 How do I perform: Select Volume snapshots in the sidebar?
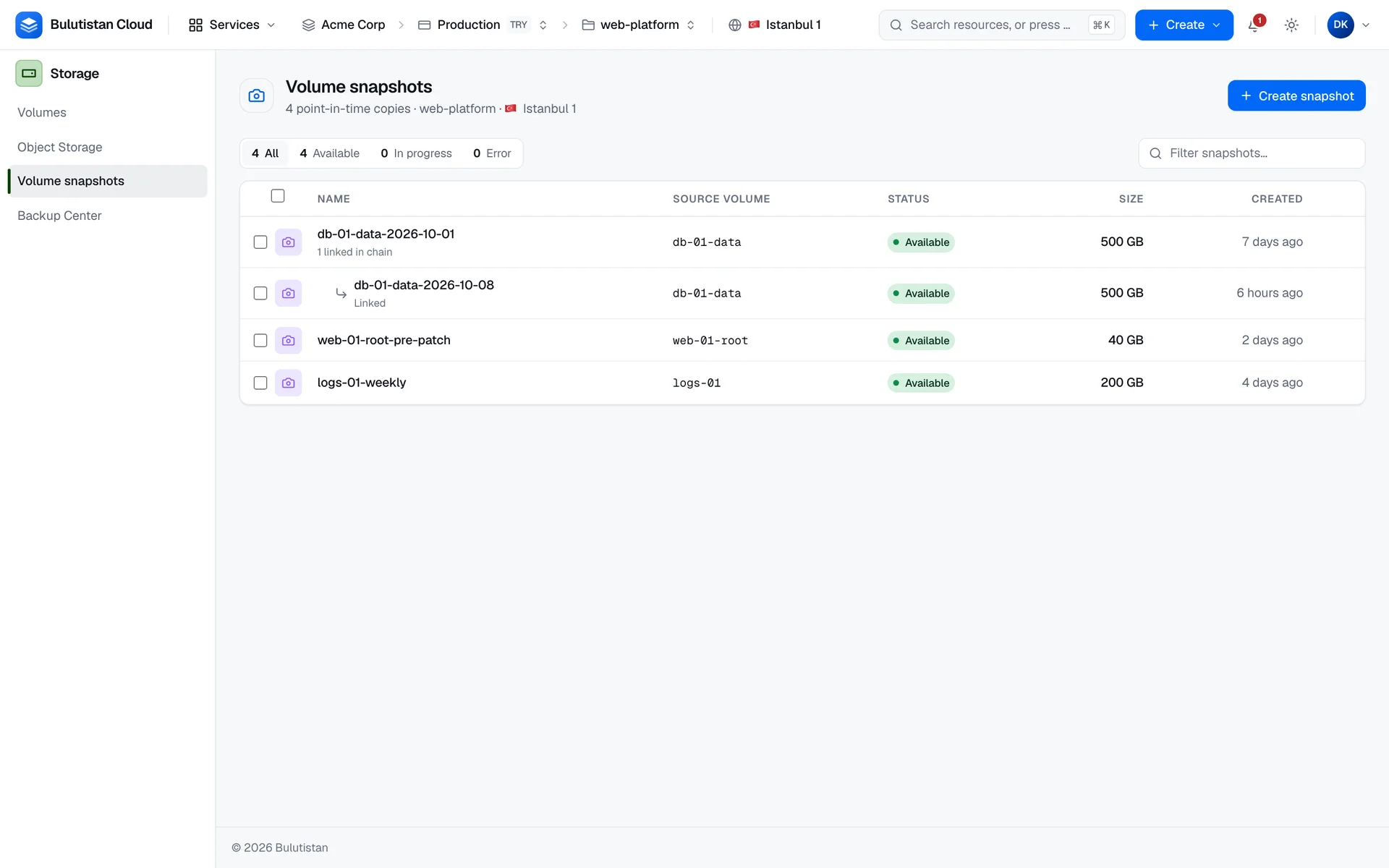107,181
